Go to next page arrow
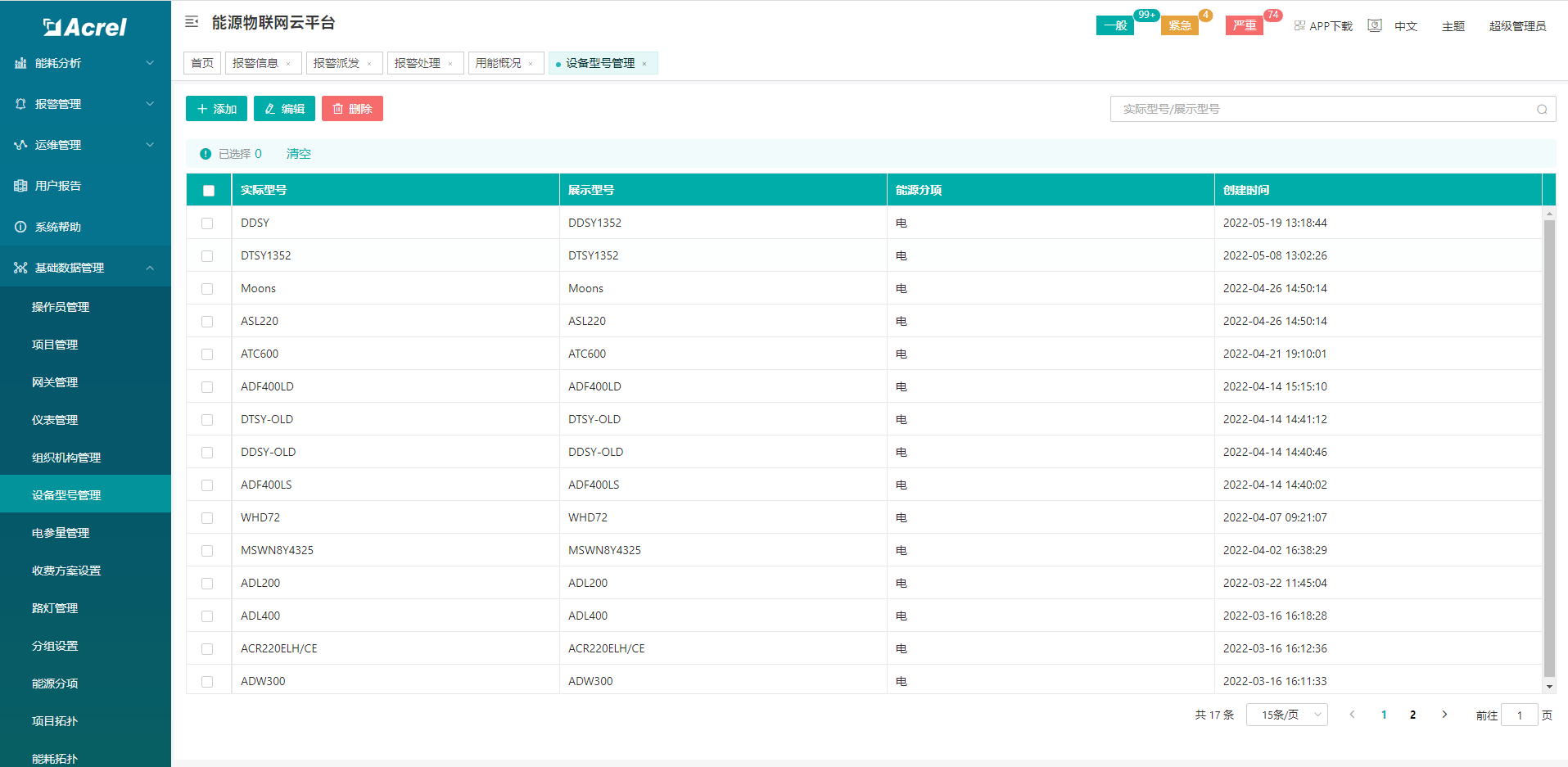This screenshot has height=767, width=1568. coord(1444,715)
